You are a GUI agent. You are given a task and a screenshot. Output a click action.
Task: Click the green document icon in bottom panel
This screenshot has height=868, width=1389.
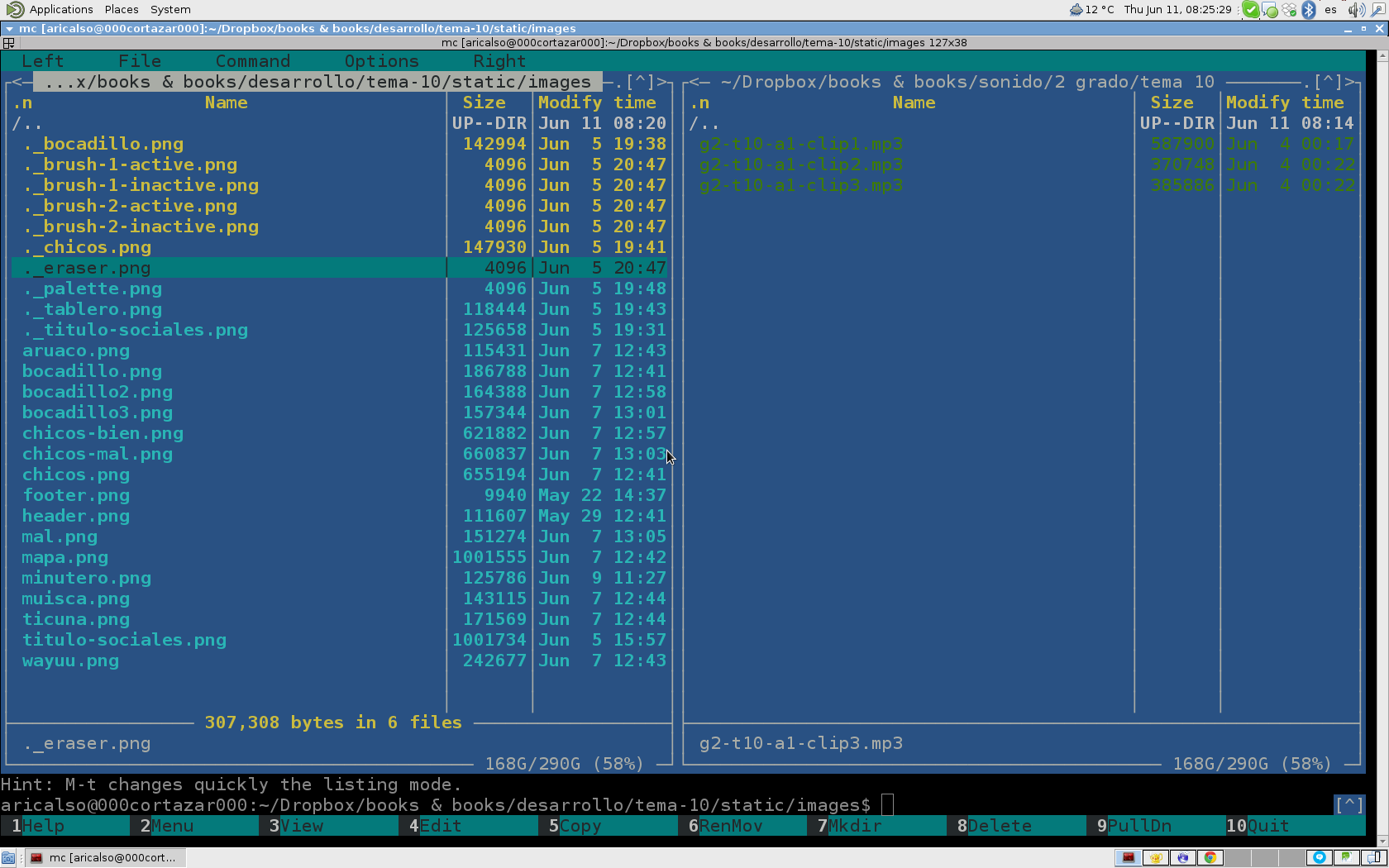click(1347, 857)
